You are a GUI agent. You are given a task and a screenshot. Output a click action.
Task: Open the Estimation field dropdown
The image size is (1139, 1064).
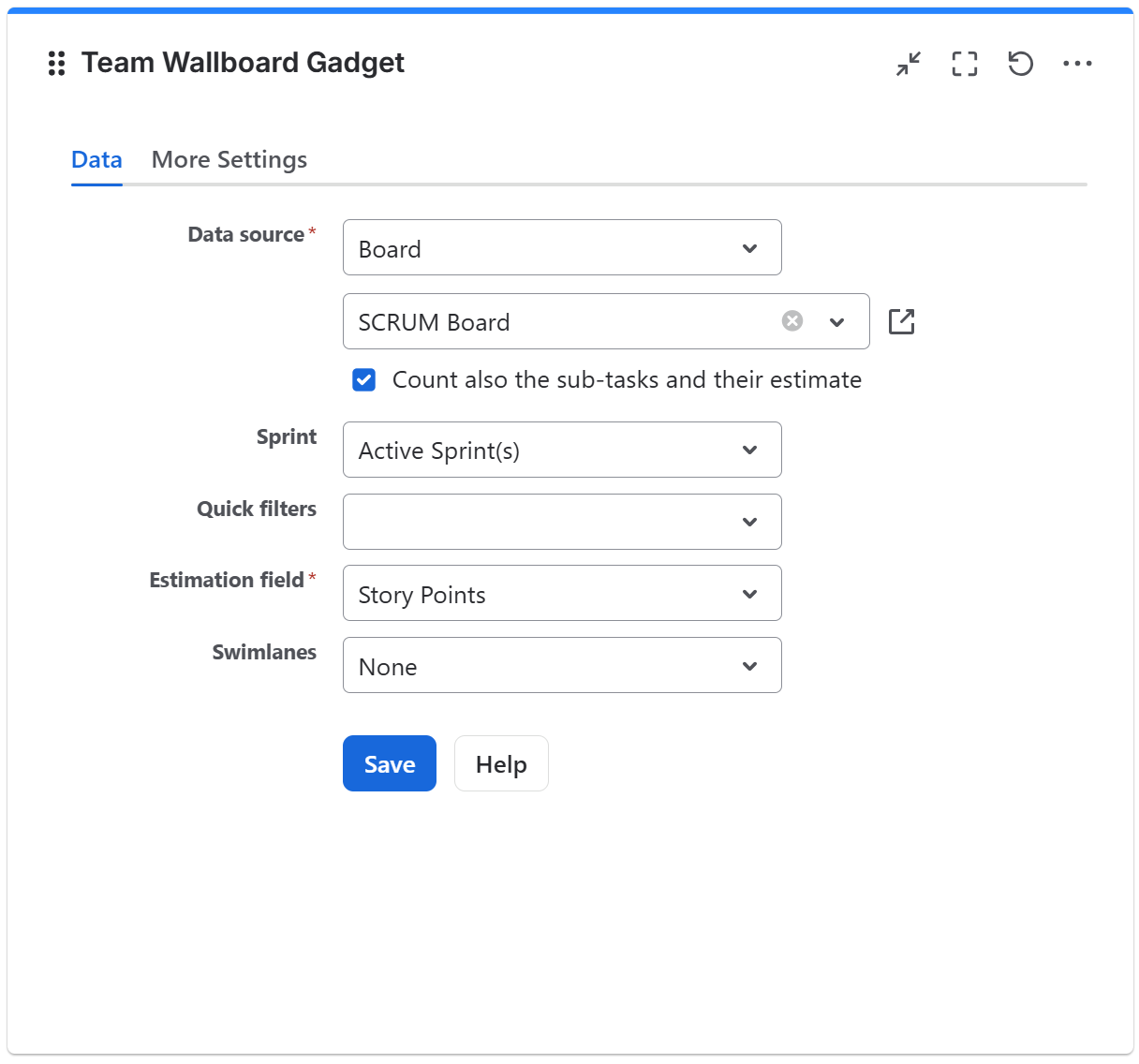(562, 593)
